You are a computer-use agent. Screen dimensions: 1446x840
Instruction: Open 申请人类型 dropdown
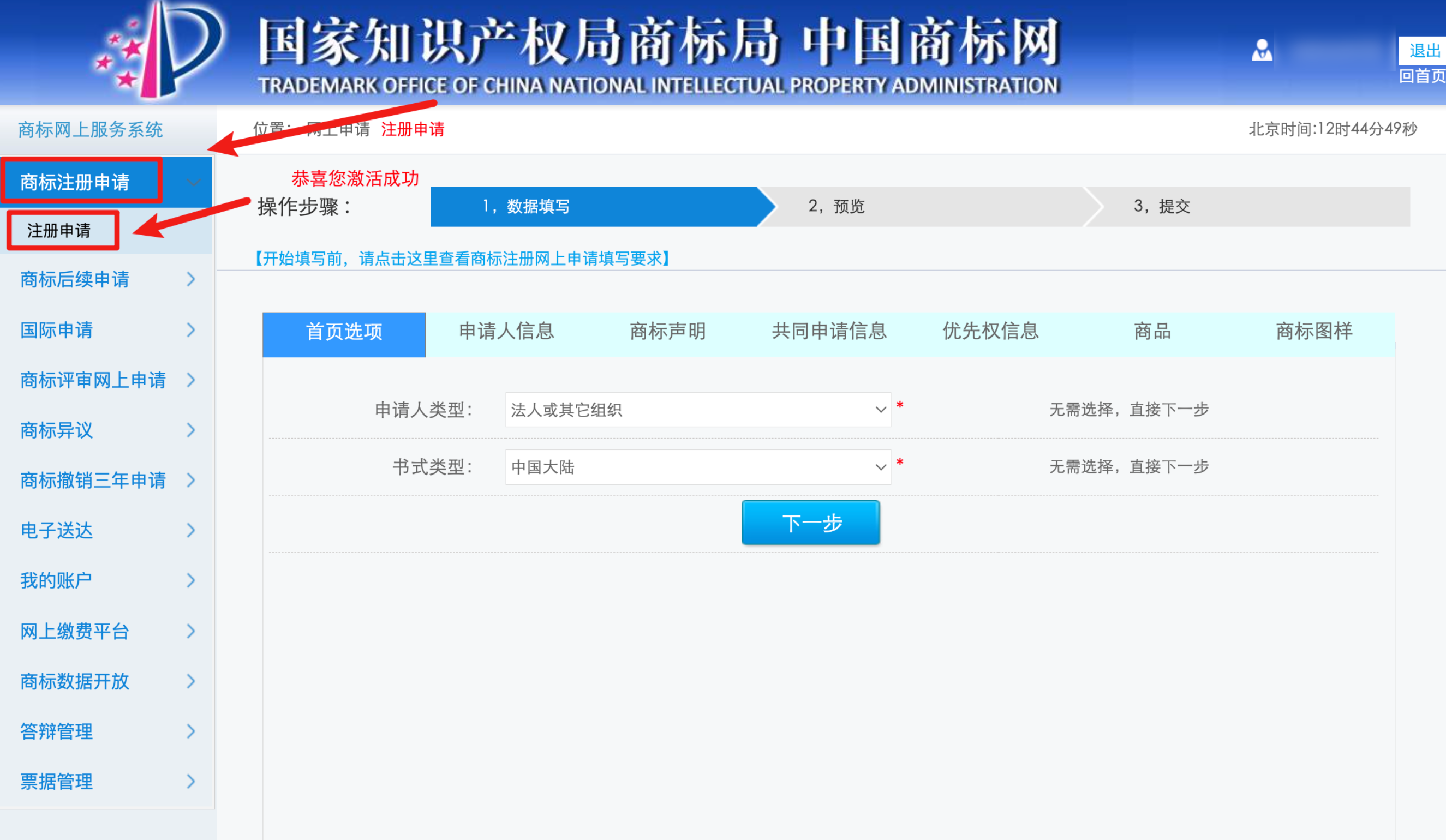[x=698, y=410]
